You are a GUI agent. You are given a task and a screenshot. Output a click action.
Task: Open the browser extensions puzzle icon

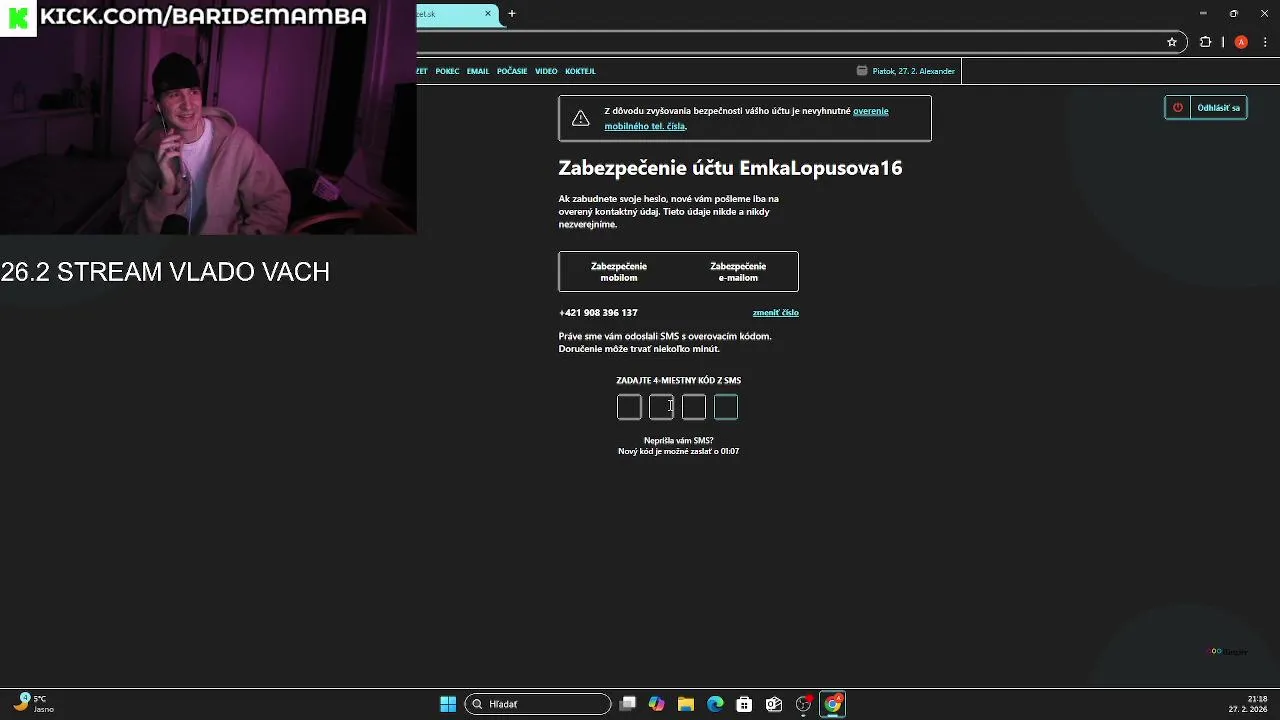1205,42
